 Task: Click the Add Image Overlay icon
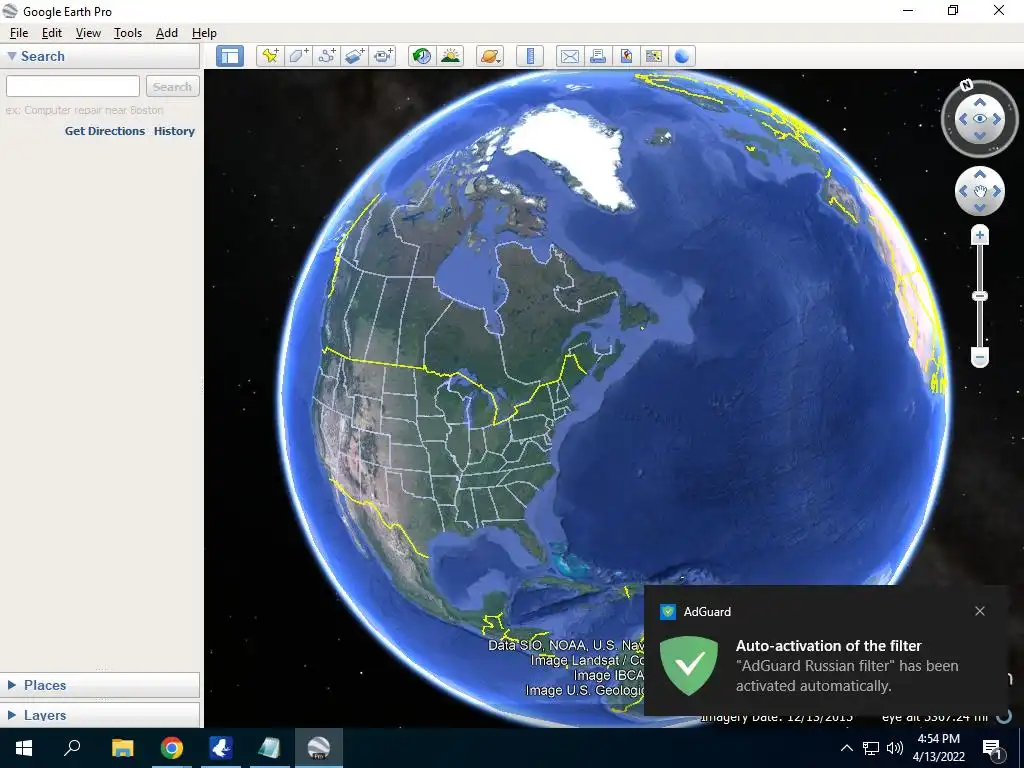pyautogui.click(x=355, y=56)
